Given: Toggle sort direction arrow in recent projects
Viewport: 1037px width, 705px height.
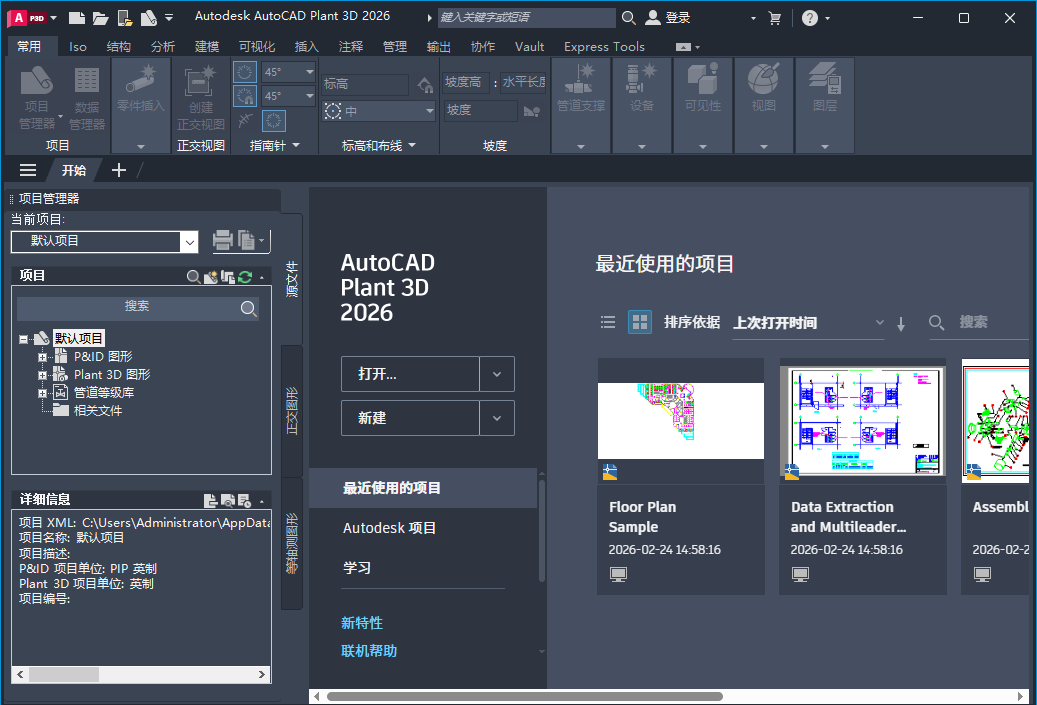Looking at the screenshot, I should click(x=901, y=323).
